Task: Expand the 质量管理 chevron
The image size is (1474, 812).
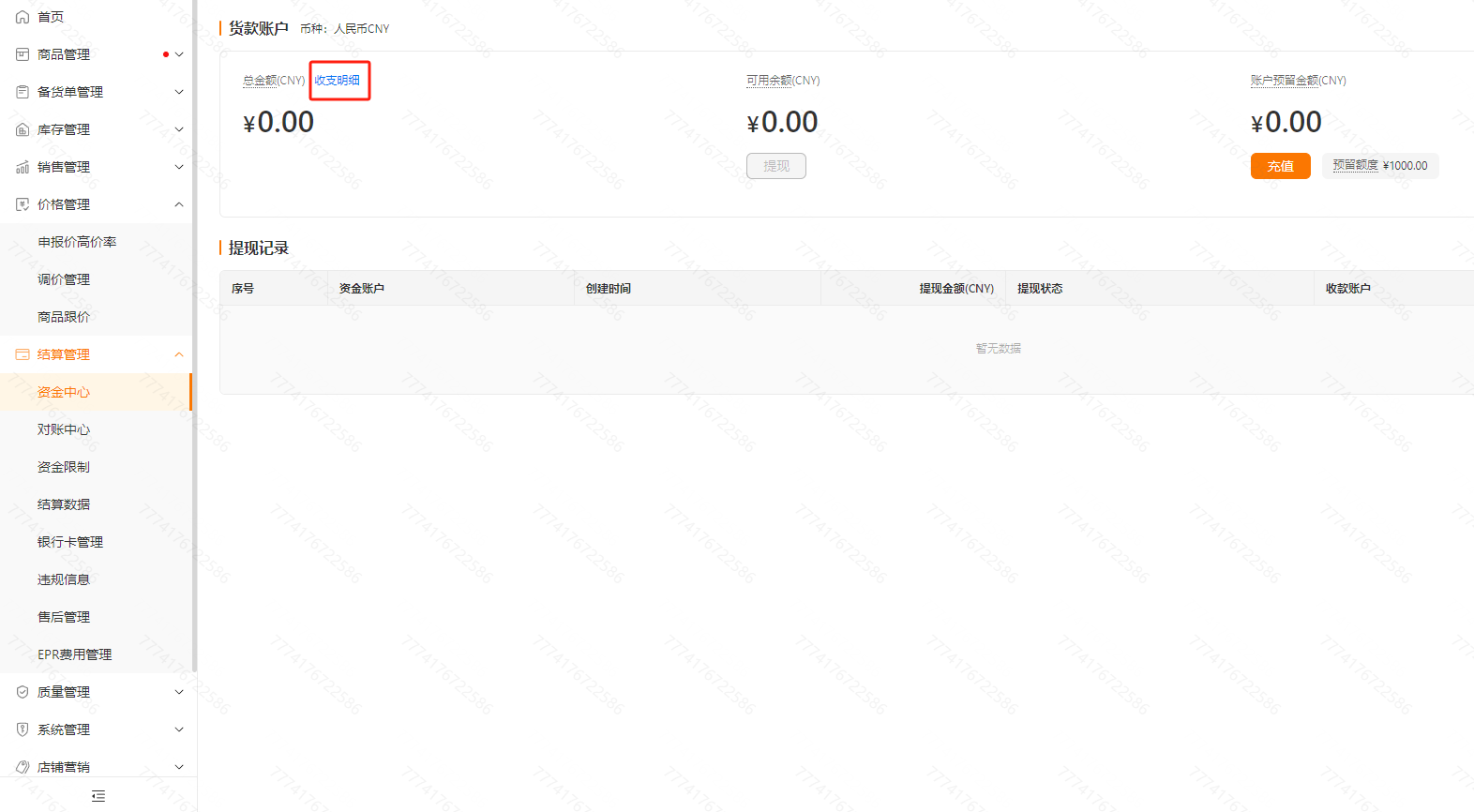Action: click(x=179, y=692)
